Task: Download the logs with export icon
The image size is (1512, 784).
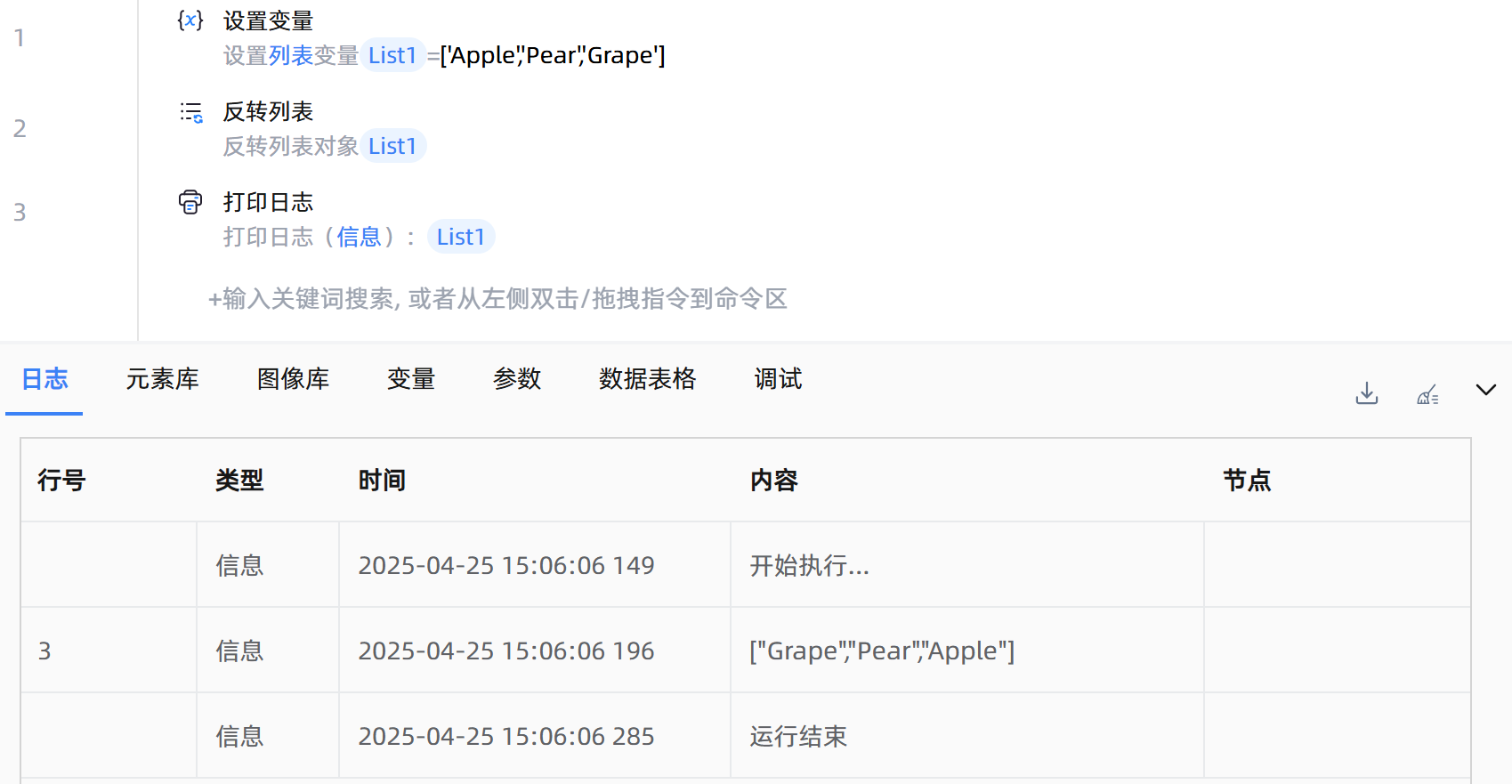Action: (1366, 392)
